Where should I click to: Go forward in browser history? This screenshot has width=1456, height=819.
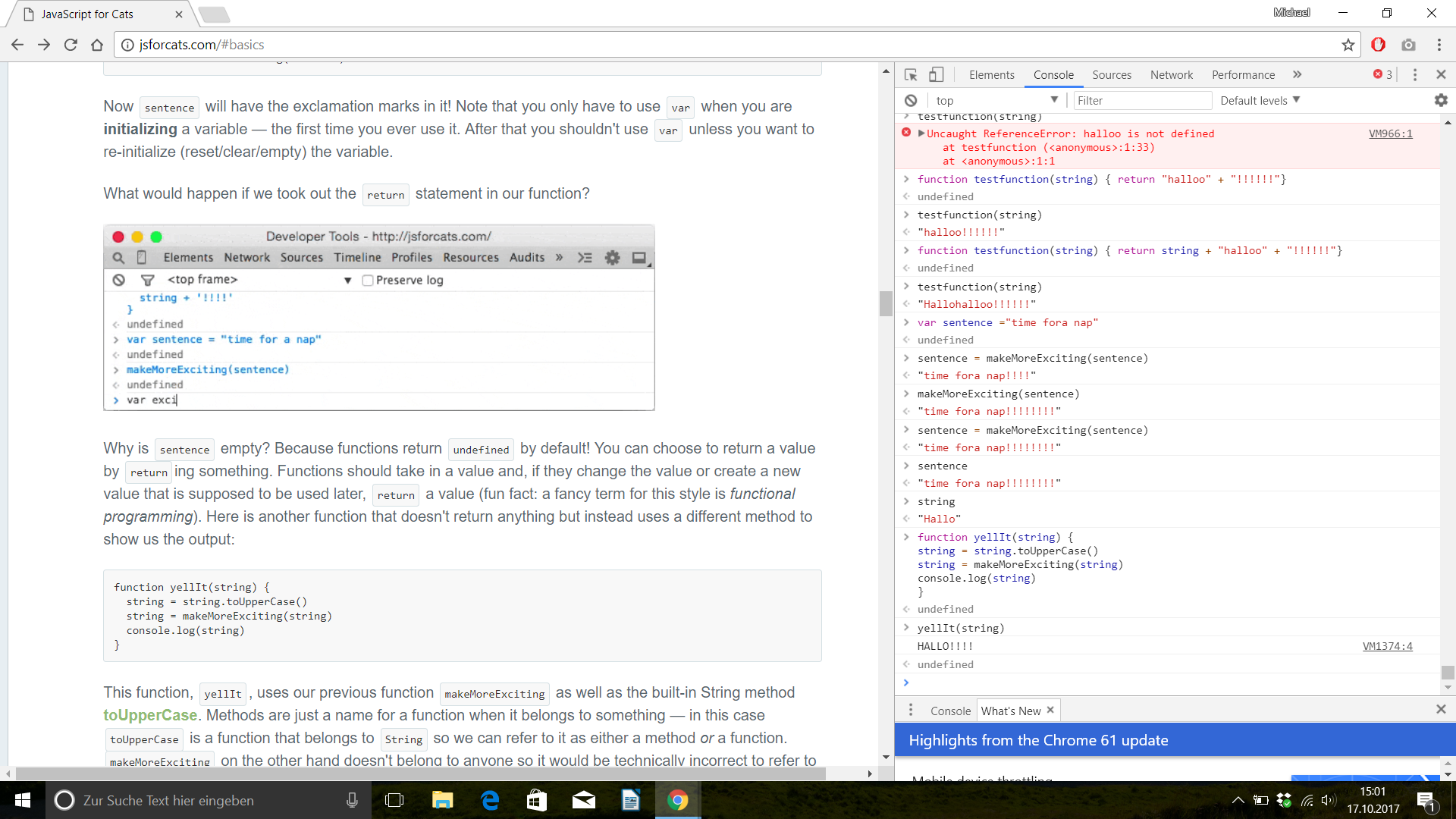tap(44, 45)
